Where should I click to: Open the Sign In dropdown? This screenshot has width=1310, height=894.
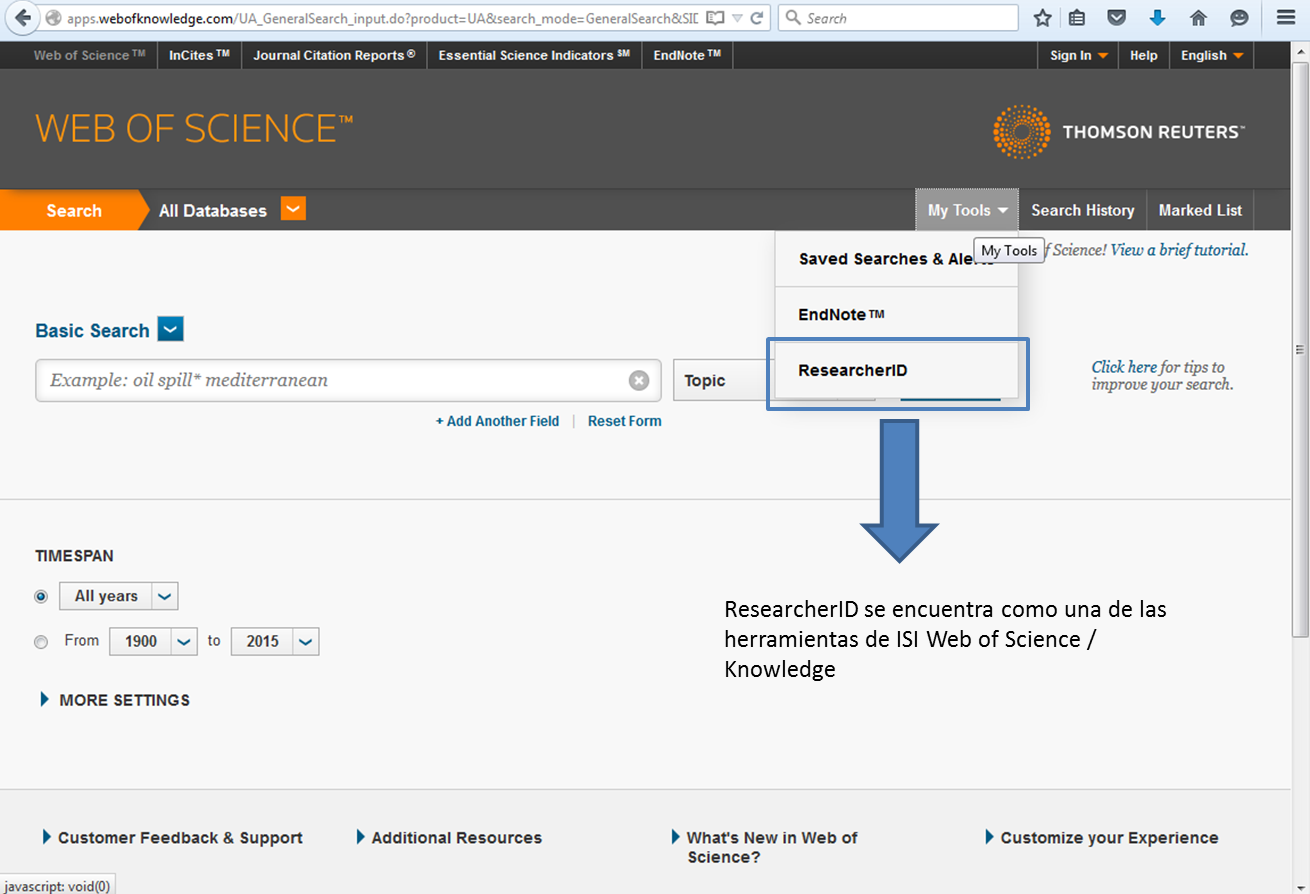pyautogui.click(x=1079, y=56)
